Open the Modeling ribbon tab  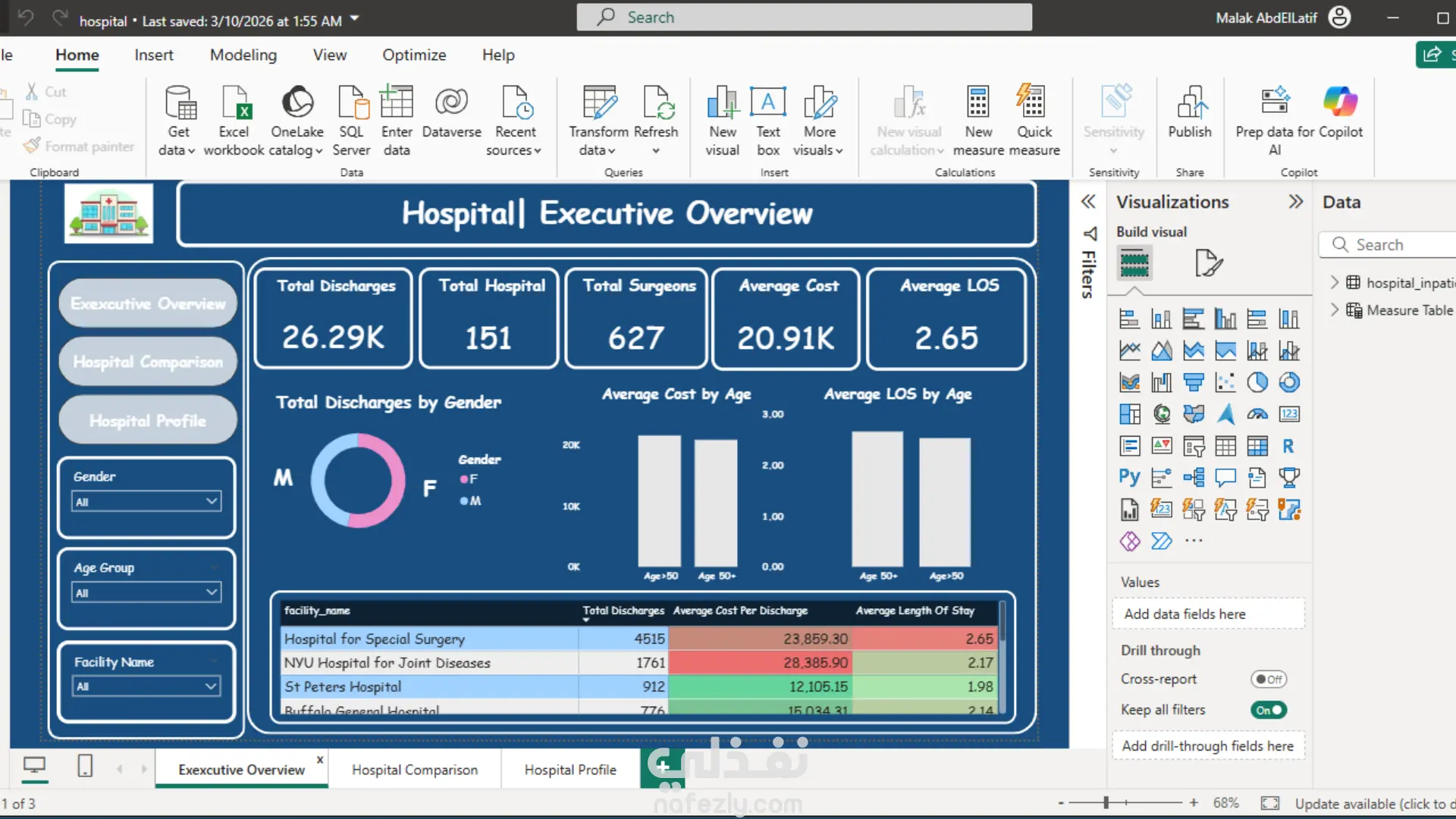point(243,55)
